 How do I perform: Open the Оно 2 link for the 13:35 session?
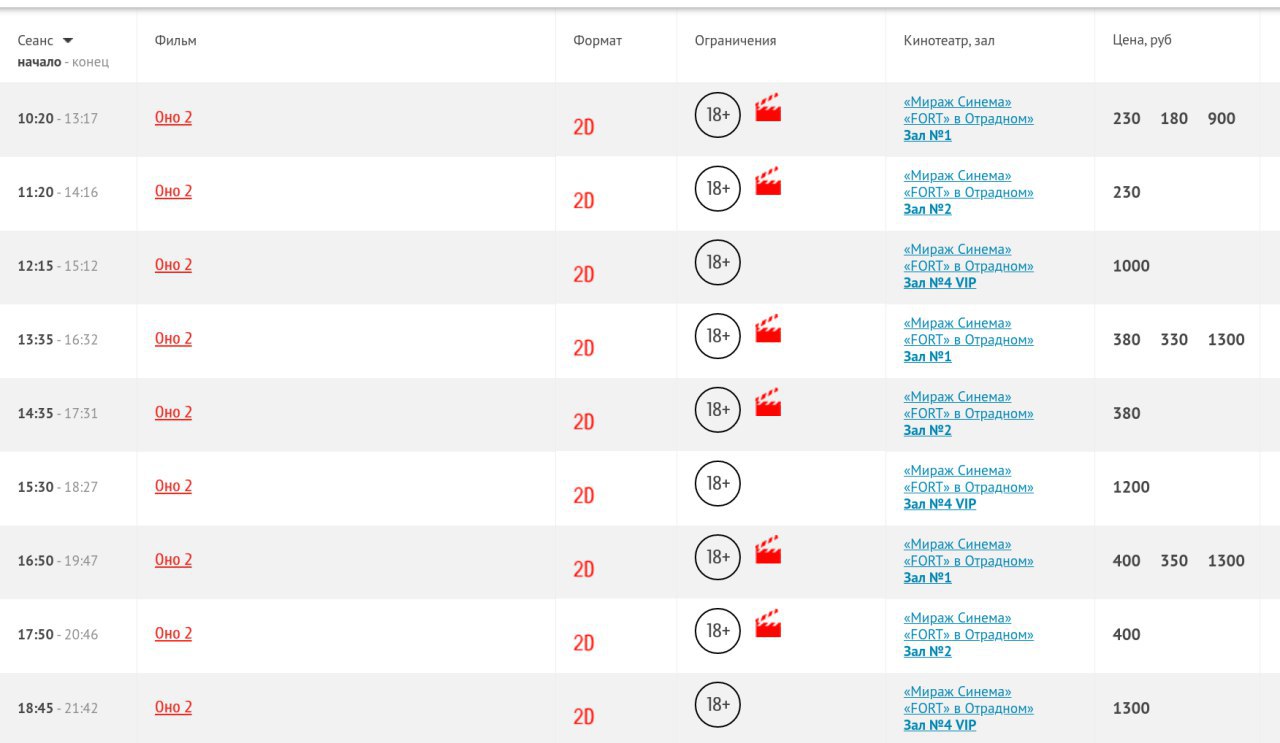coord(173,338)
